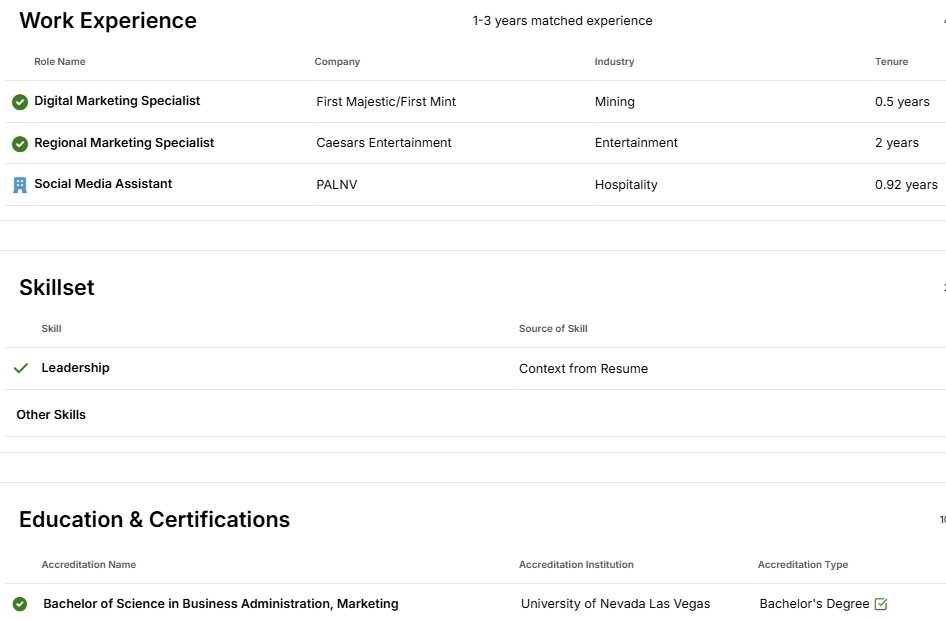Screen dimensions: 946x619
Task: Click the Source of Skill column header
Action: coord(553,329)
